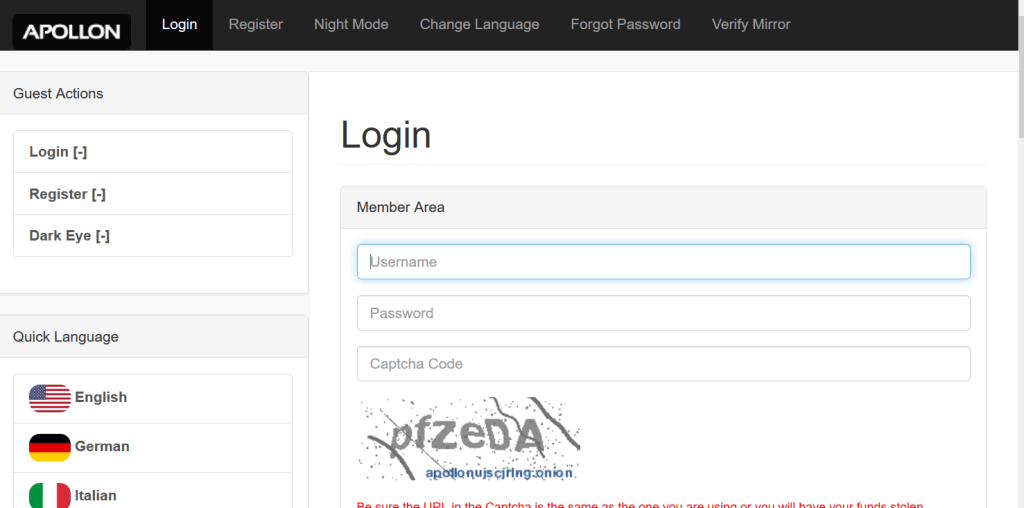
Task: Select the Italian flag icon
Action: tap(50, 496)
